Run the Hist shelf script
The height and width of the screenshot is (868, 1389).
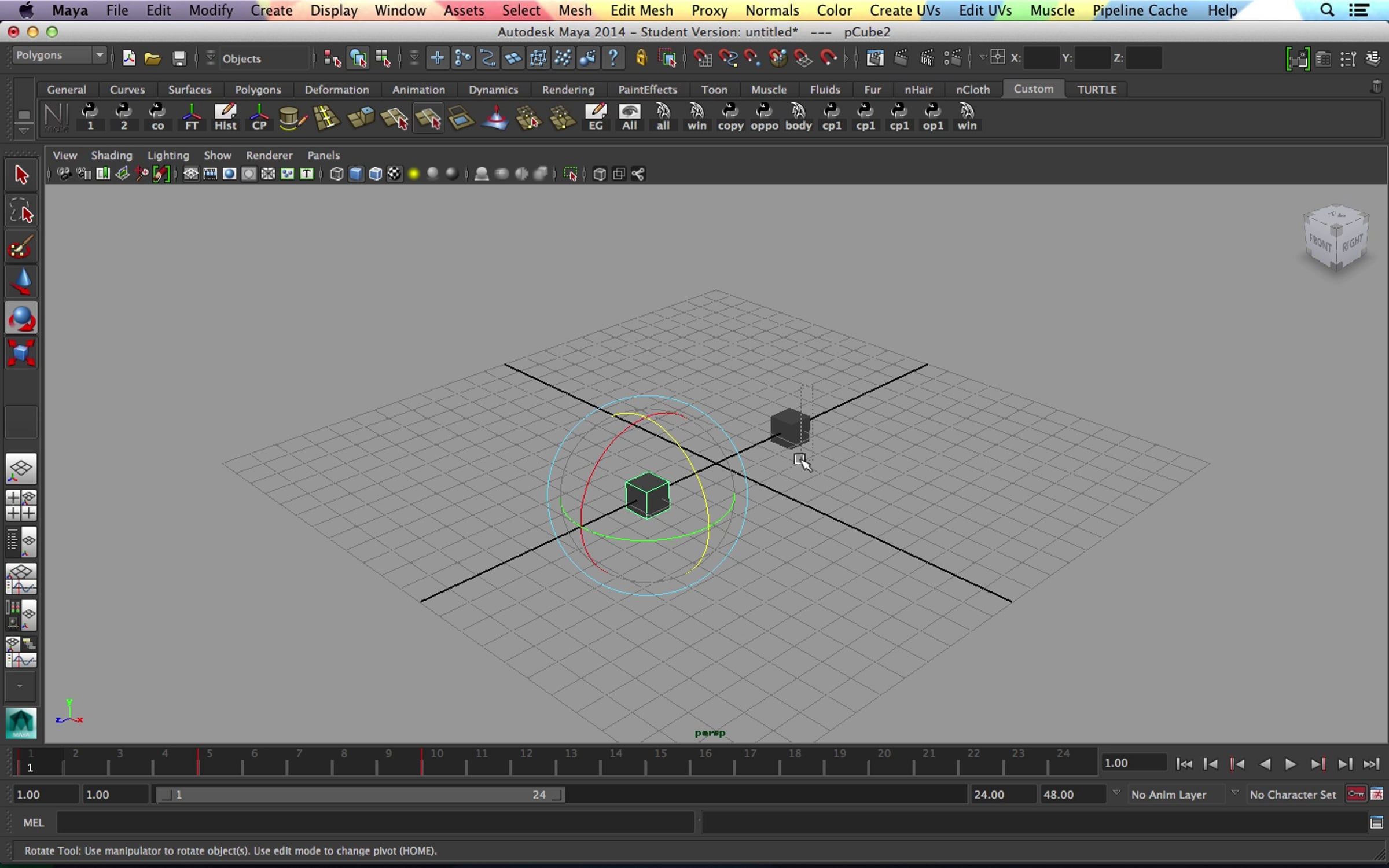coord(225,117)
